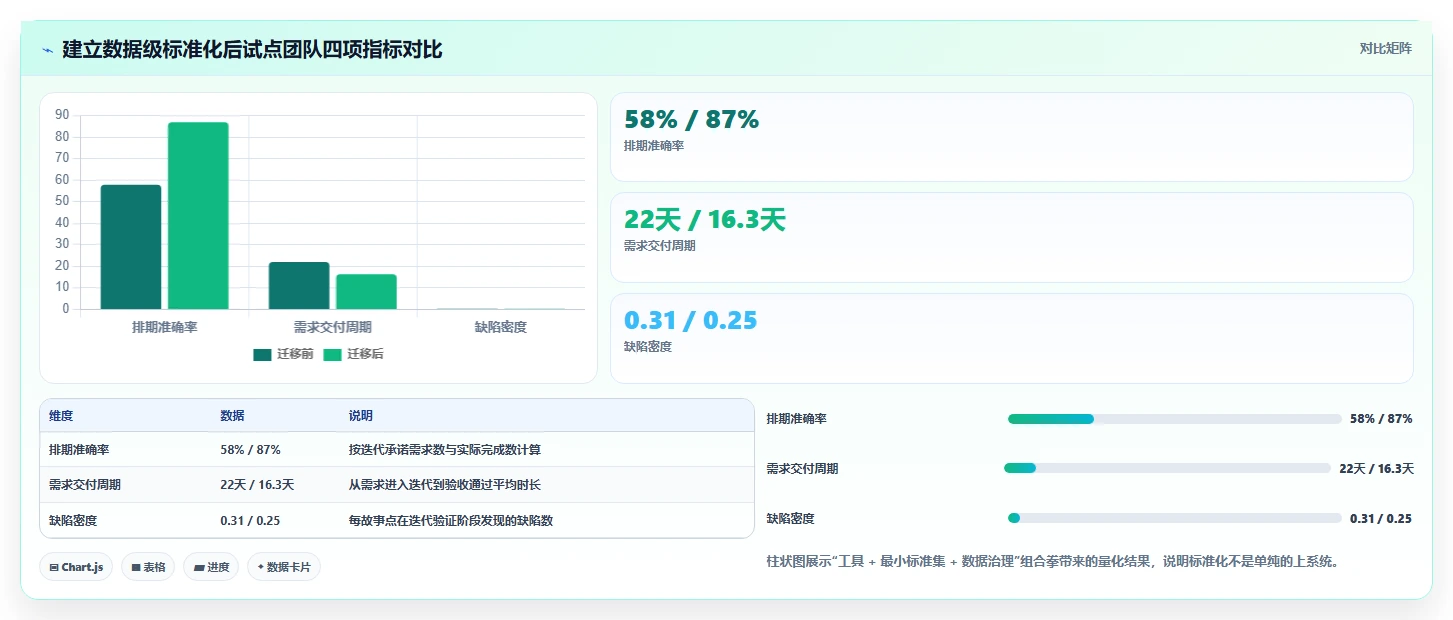This screenshot has height=620, width=1453.
Task: Click the 排期准确率 progress row label
Action: tap(797, 419)
